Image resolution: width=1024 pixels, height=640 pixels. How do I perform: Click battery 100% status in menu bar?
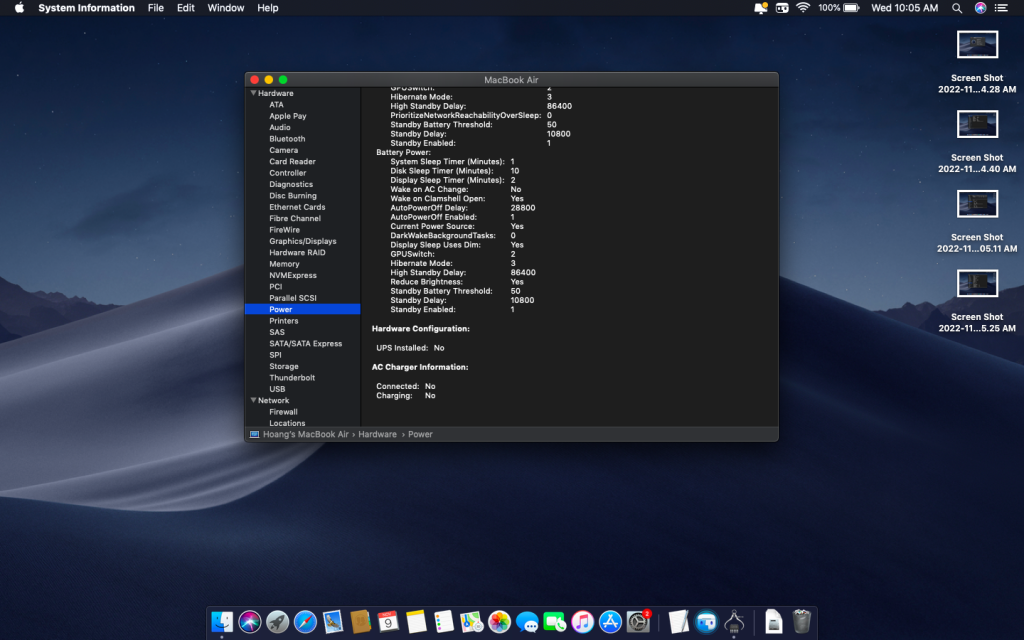click(x=839, y=8)
